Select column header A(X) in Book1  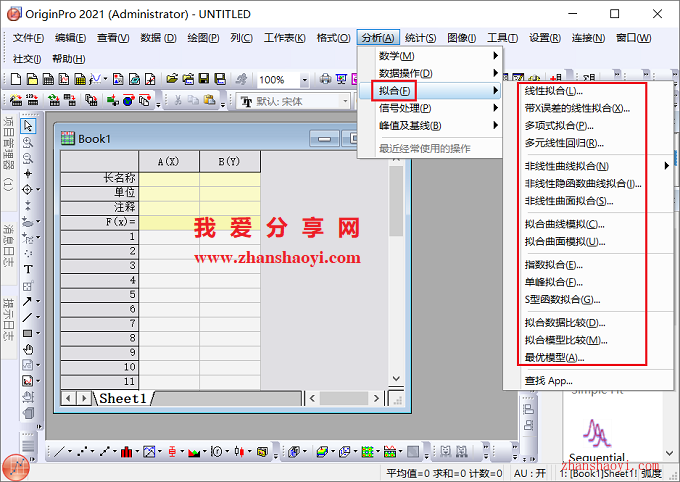pyautogui.click(x=169, y=161)
